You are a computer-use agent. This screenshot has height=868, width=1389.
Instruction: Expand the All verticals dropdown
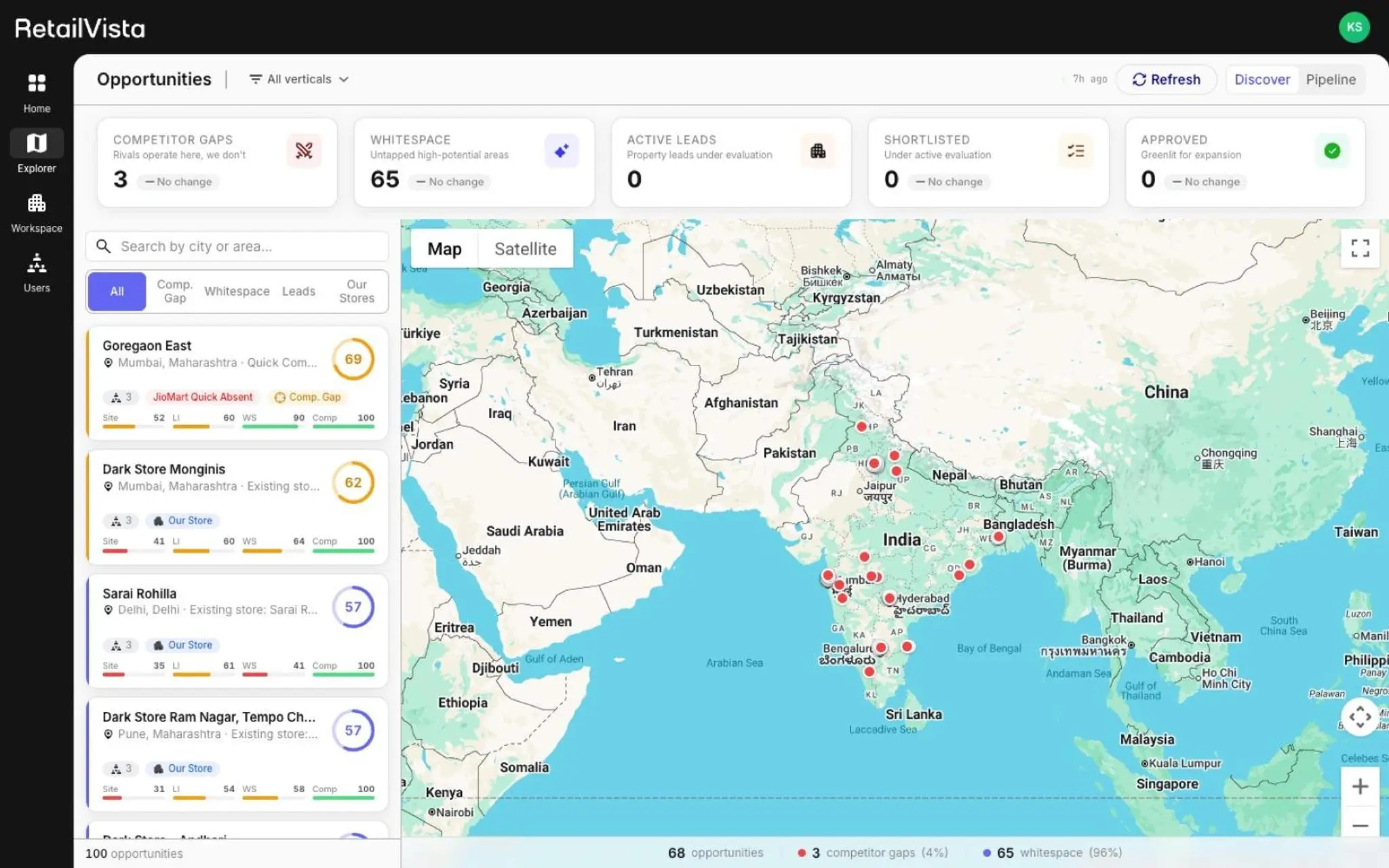[299, 79]
